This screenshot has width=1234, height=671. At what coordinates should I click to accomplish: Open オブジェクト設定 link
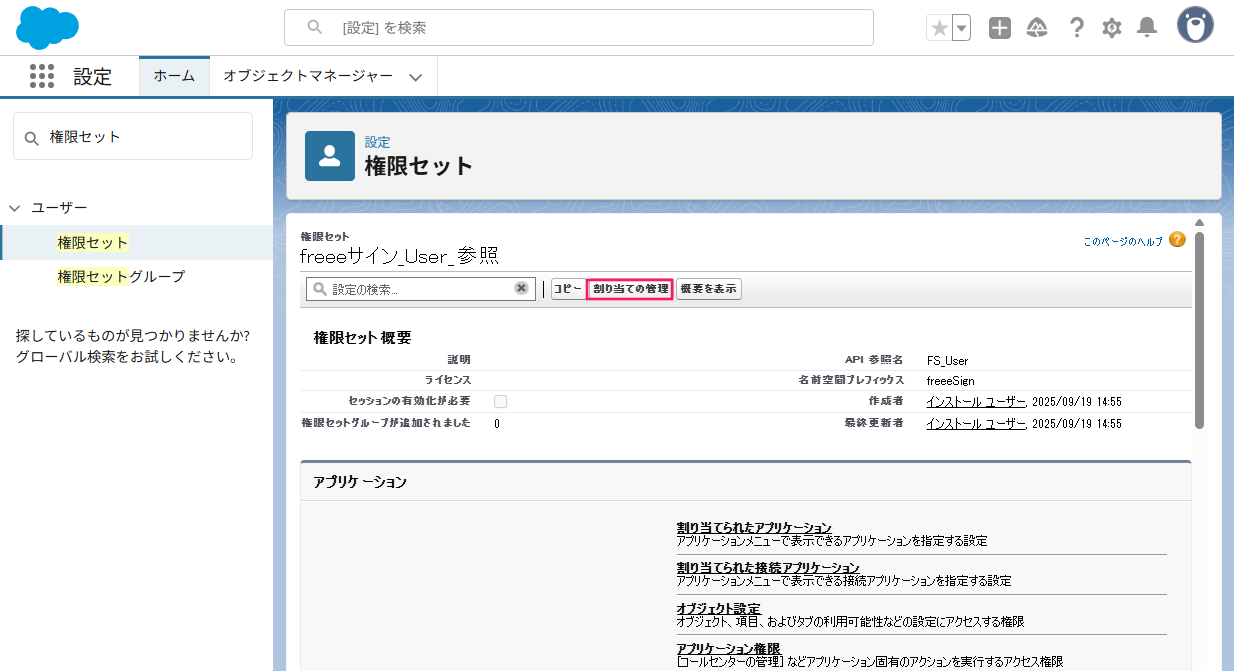click(x=718, y=608)
